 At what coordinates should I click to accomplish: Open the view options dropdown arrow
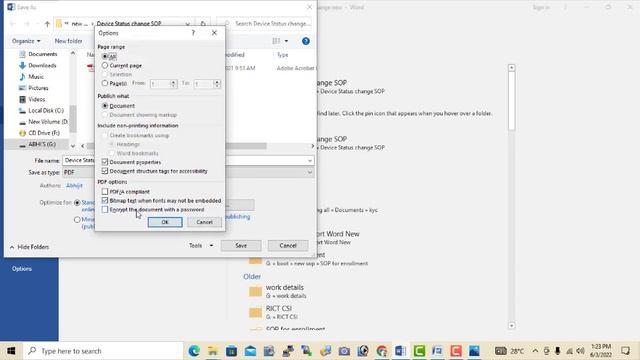[286, 41]
